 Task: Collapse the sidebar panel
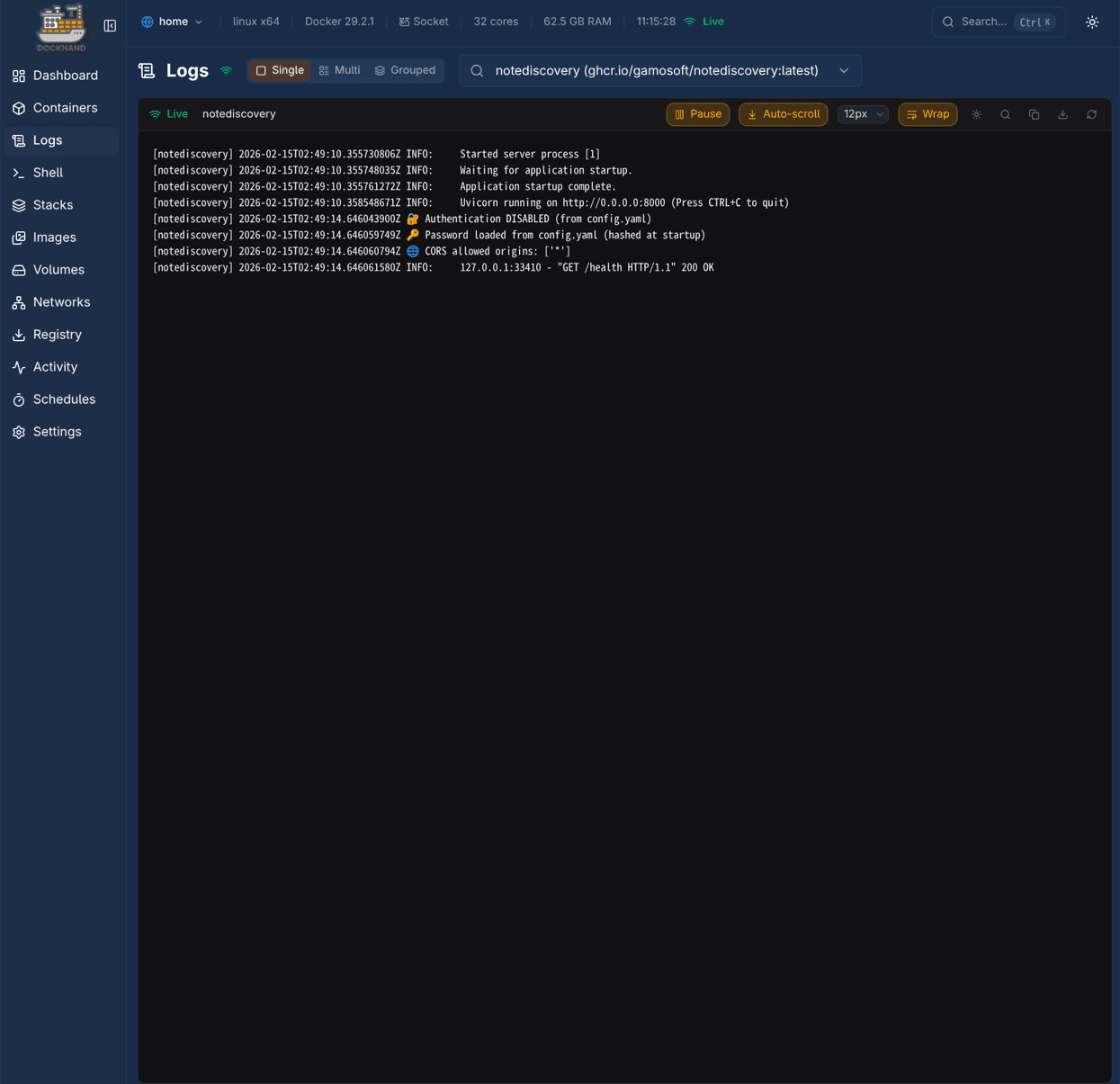pyautogui.click(x=110, y=25)
